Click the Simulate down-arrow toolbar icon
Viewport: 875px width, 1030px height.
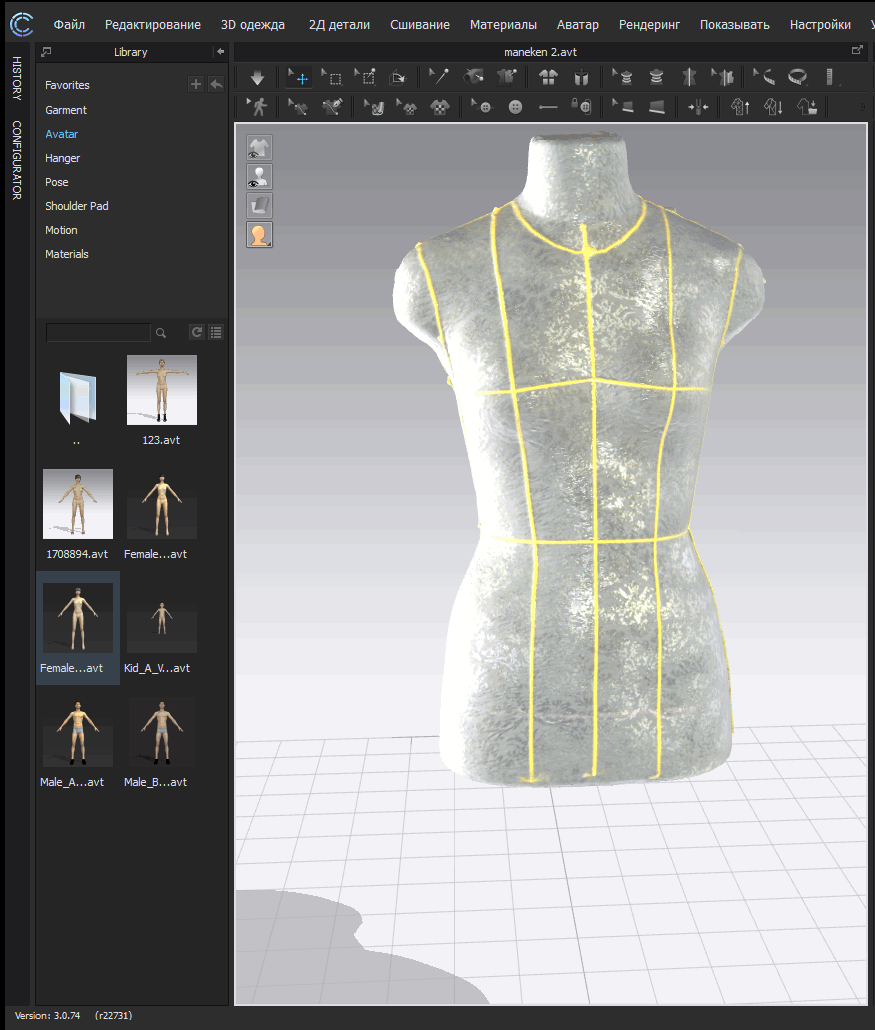coord(257,77)
